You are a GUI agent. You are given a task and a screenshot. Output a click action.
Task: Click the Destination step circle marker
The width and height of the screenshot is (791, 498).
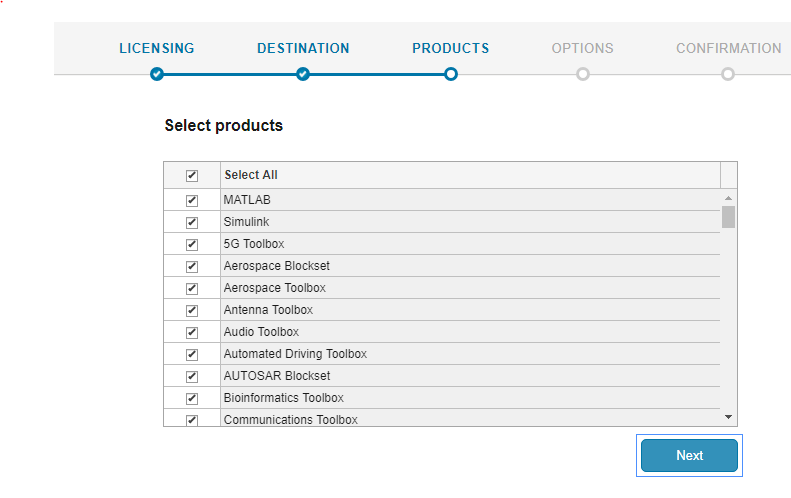[303, 74]
